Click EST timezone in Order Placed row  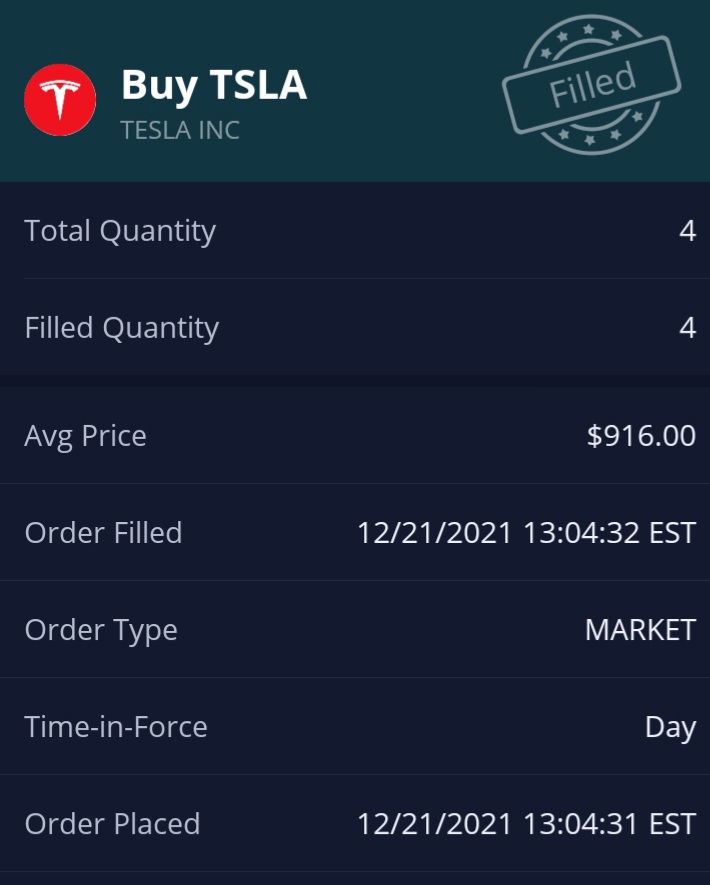(x=672, y=824)
